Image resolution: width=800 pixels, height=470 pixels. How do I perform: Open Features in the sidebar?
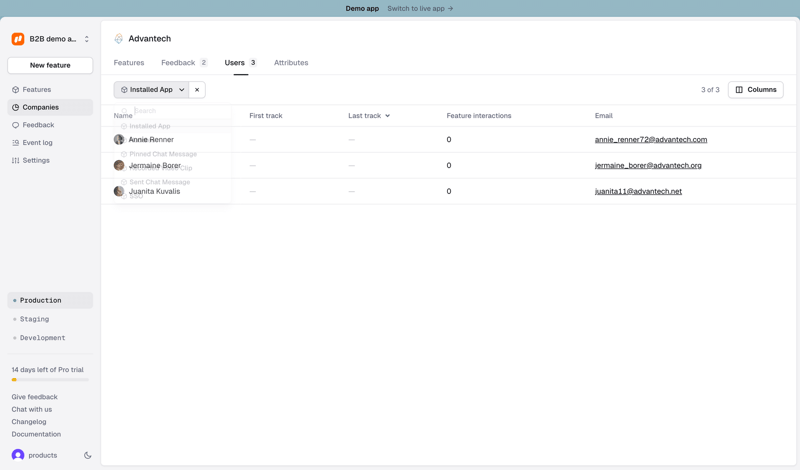pyautogui.click(x=50, y=89)
